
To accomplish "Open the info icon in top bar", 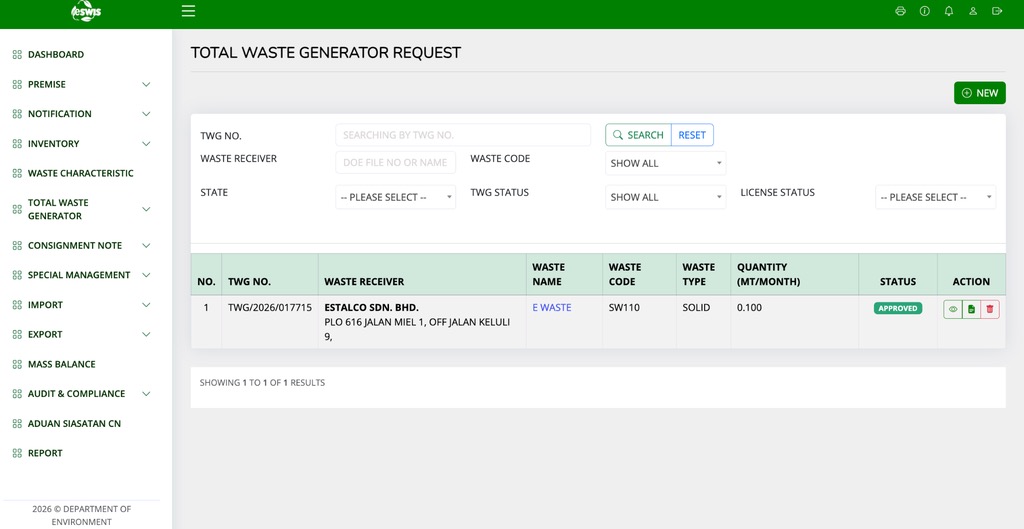I will click(925, 11).
